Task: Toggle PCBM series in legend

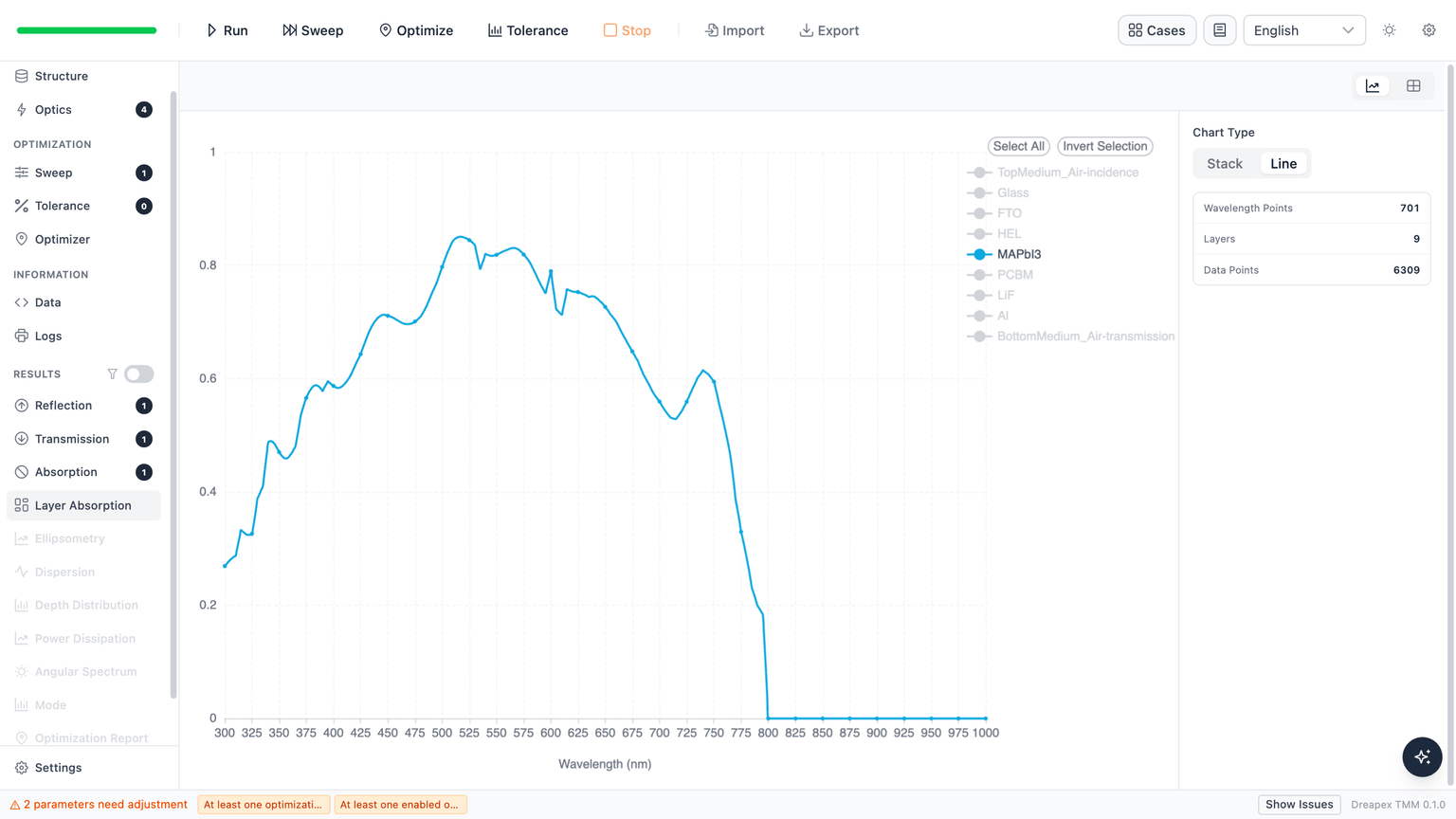Action: tap(999, 275)
